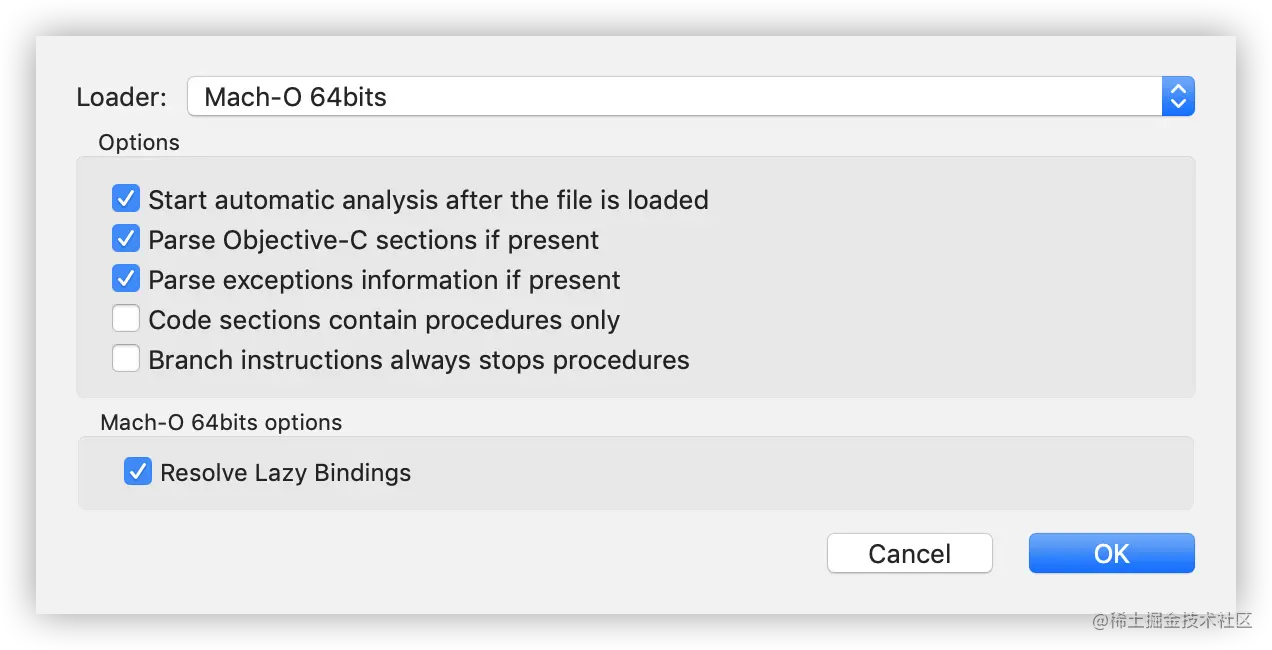Check the Branch instructions always stops procedures box
This screenshot has height=650, width=1272.
tap(126, 359)
